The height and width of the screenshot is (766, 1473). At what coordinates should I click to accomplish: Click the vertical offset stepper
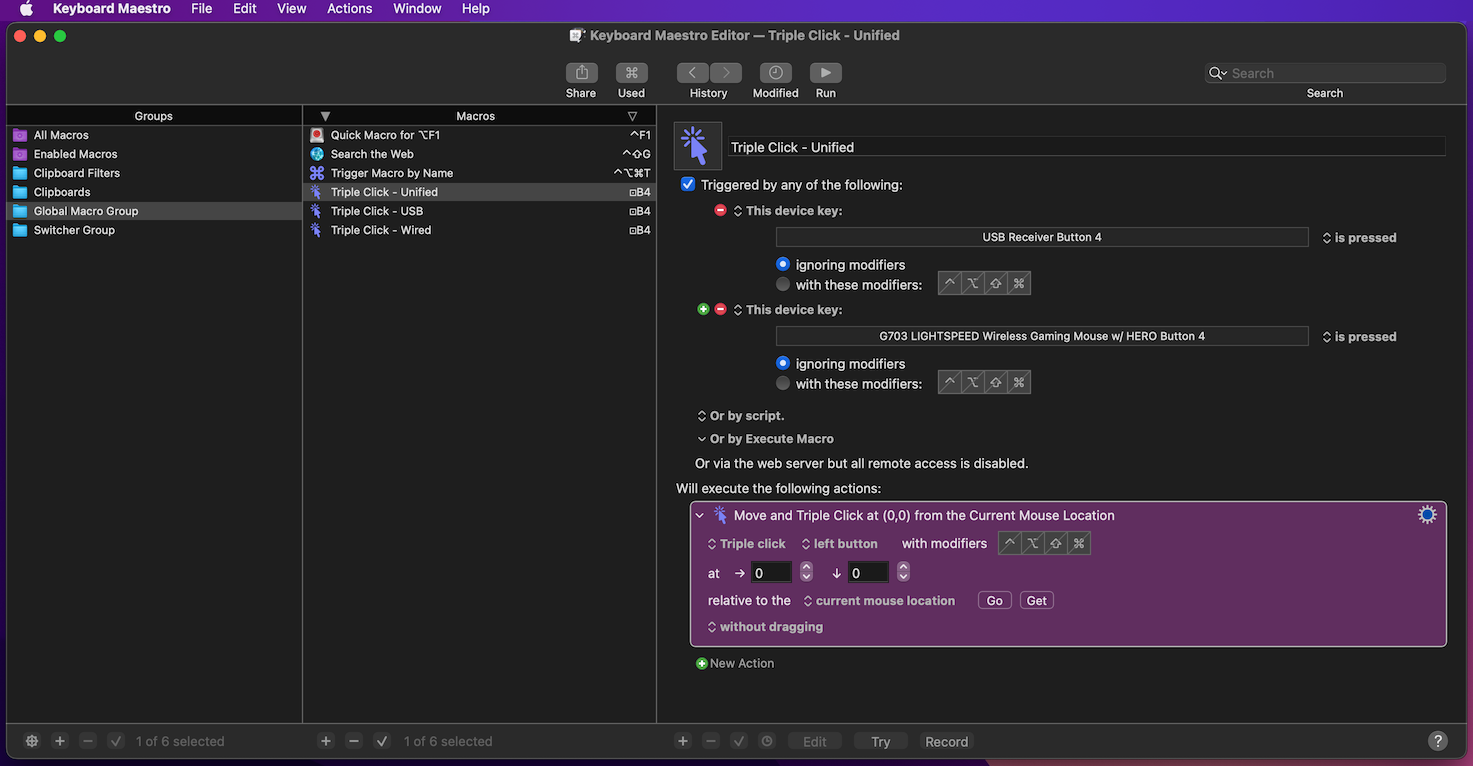click(903, 572)
